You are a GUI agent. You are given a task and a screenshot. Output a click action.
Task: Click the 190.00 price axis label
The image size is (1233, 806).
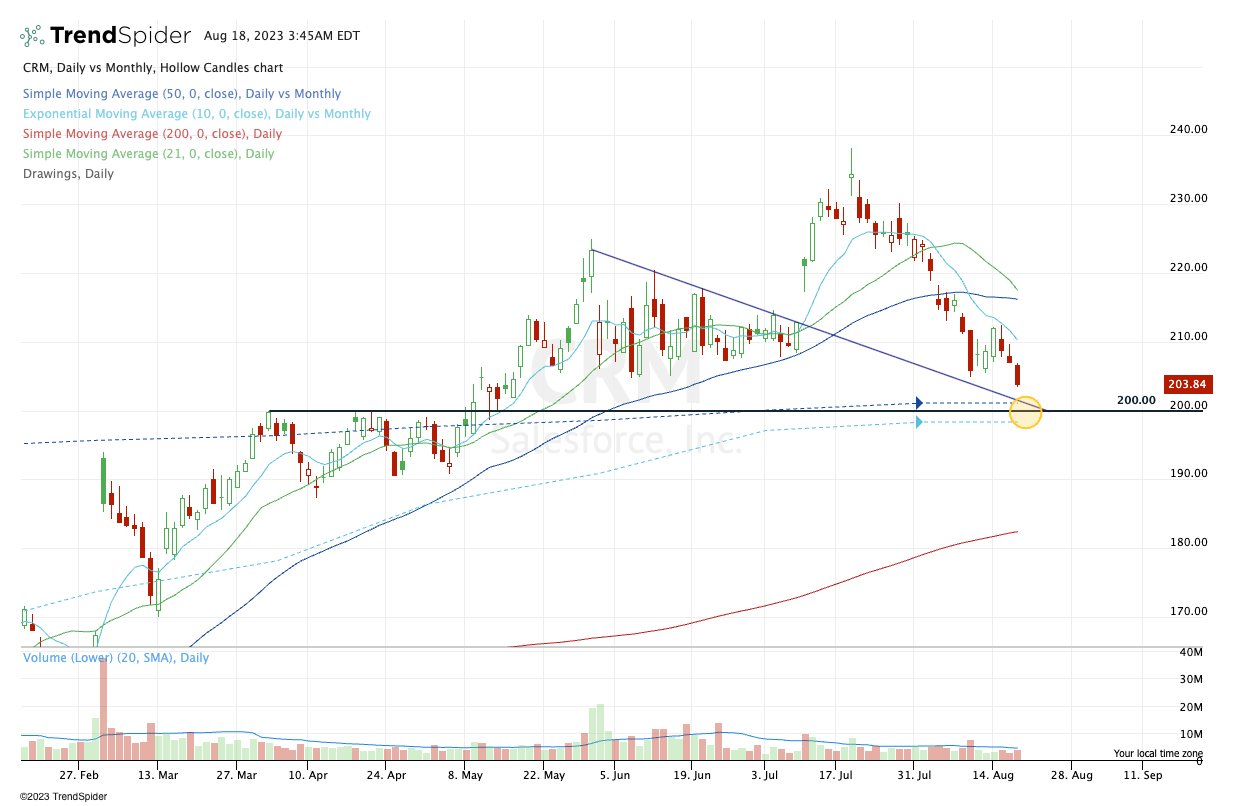coord(1188,473)
